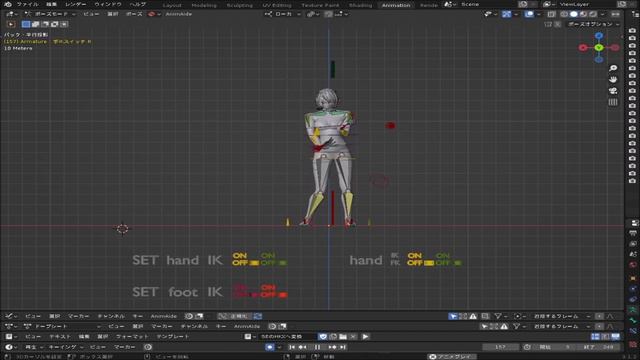Jump to previous keyframe
The height and width of the screenshot is (360, 640).
[x=302, y=347]
